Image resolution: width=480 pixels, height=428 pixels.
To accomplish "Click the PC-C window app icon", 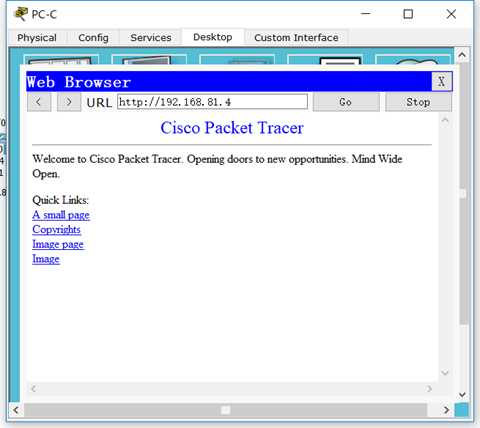I will point(21,14).
